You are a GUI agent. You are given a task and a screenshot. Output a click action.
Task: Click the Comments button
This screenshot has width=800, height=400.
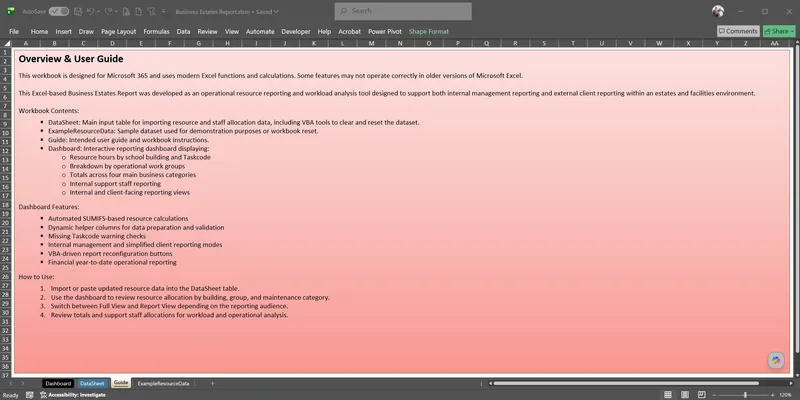pos(738,32)
